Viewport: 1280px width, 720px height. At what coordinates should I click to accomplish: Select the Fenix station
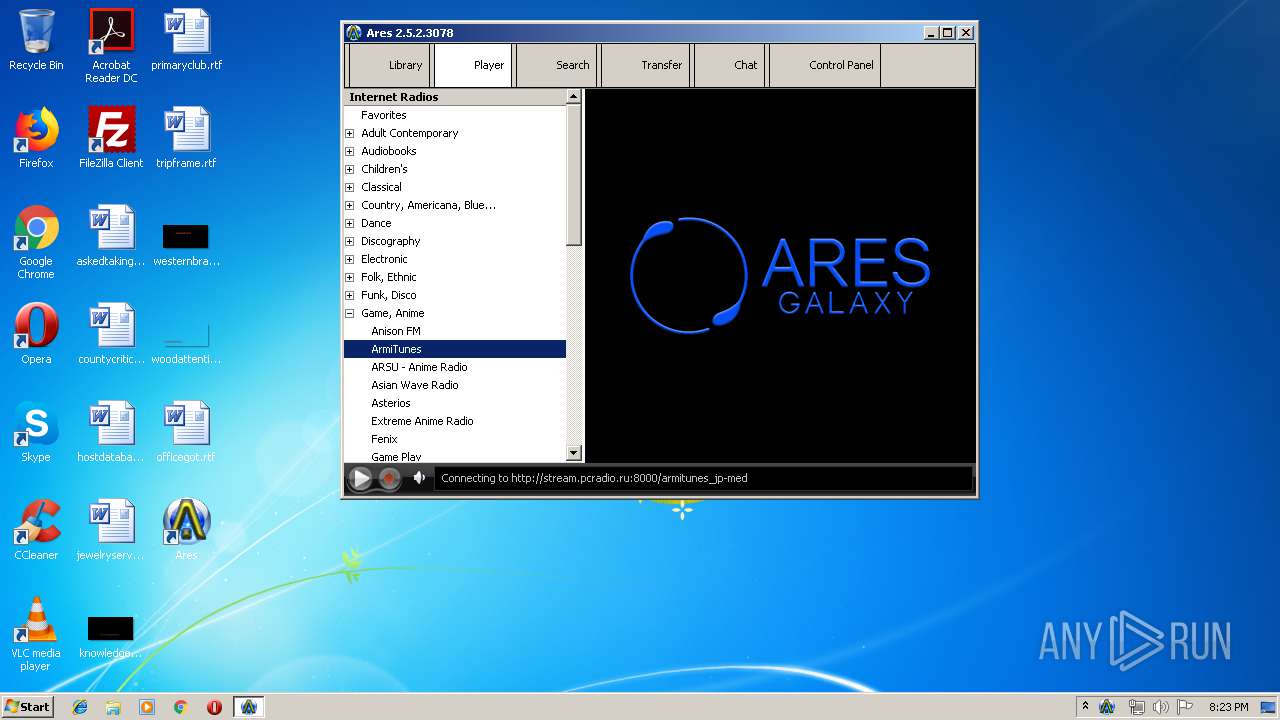coord(384,439)
